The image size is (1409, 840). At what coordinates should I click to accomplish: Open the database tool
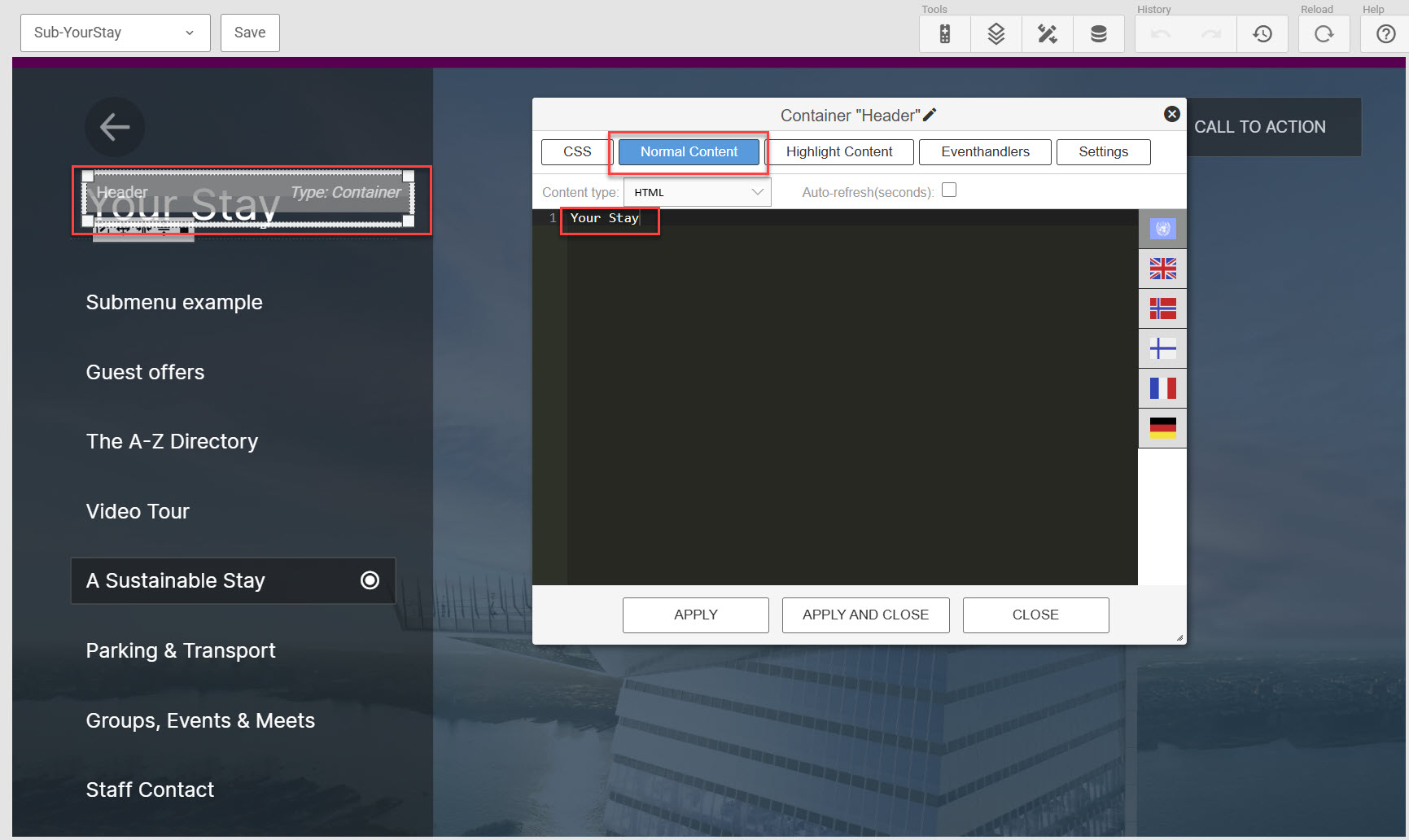[x=1098, y=33]
